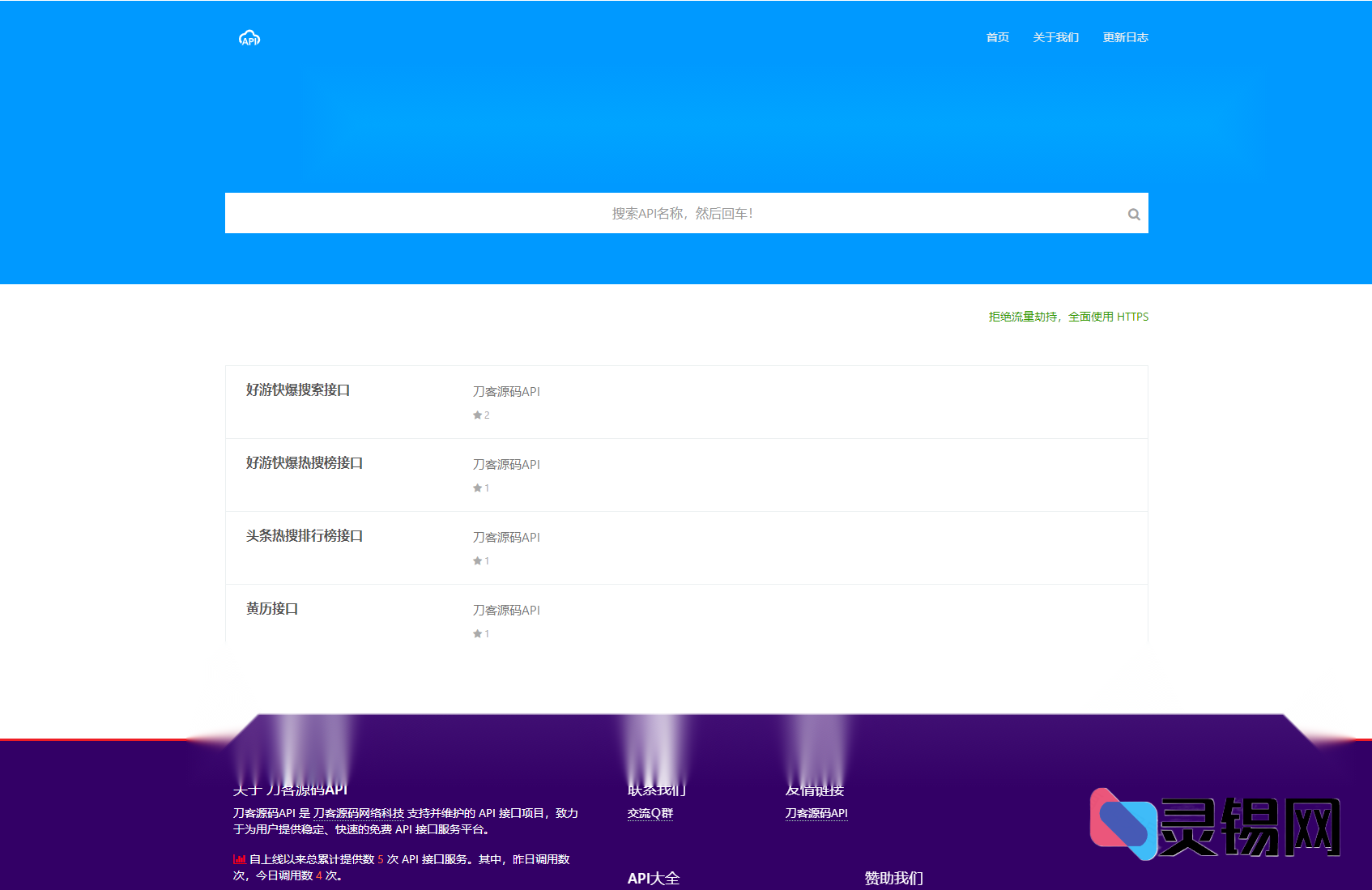Click the star icon under 头条热搜排行榜接口

point(477,560)
